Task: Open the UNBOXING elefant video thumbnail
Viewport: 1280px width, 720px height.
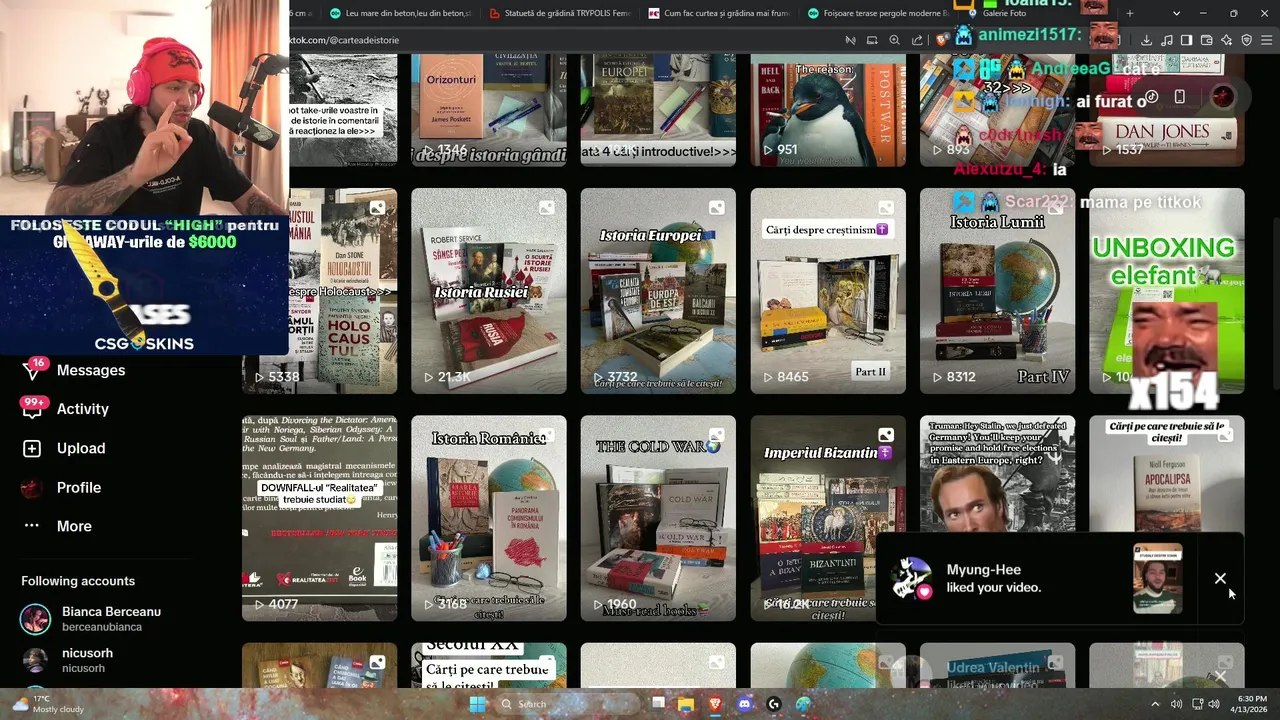Action: pyautogui.click(x=1167, y=291)
